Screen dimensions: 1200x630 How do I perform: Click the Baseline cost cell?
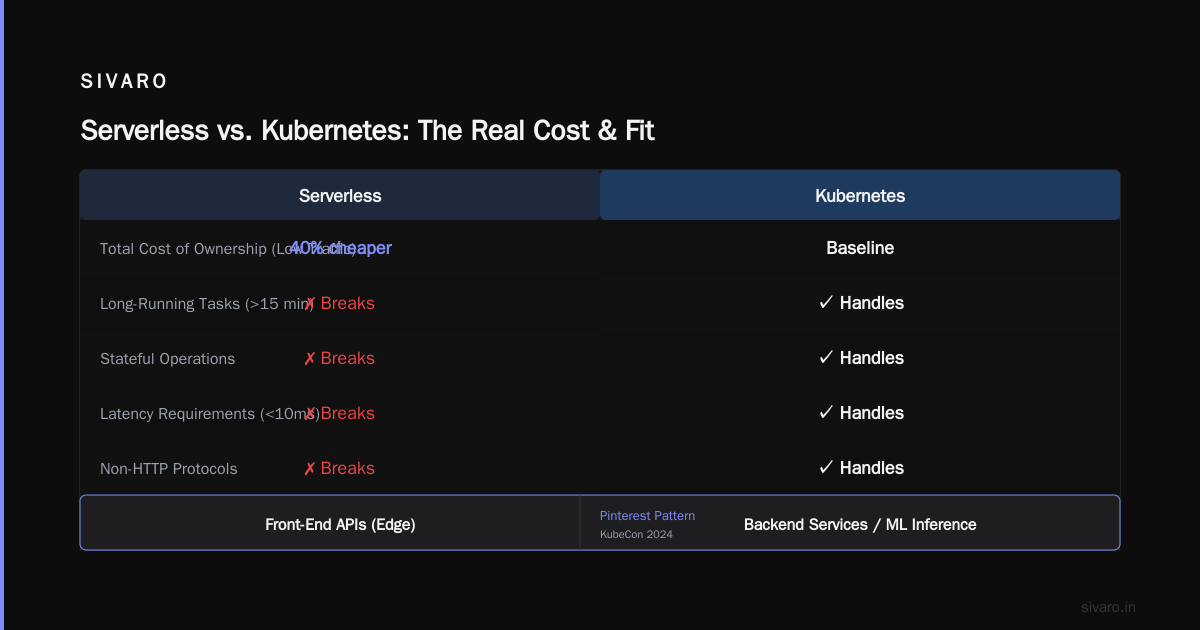860,248
